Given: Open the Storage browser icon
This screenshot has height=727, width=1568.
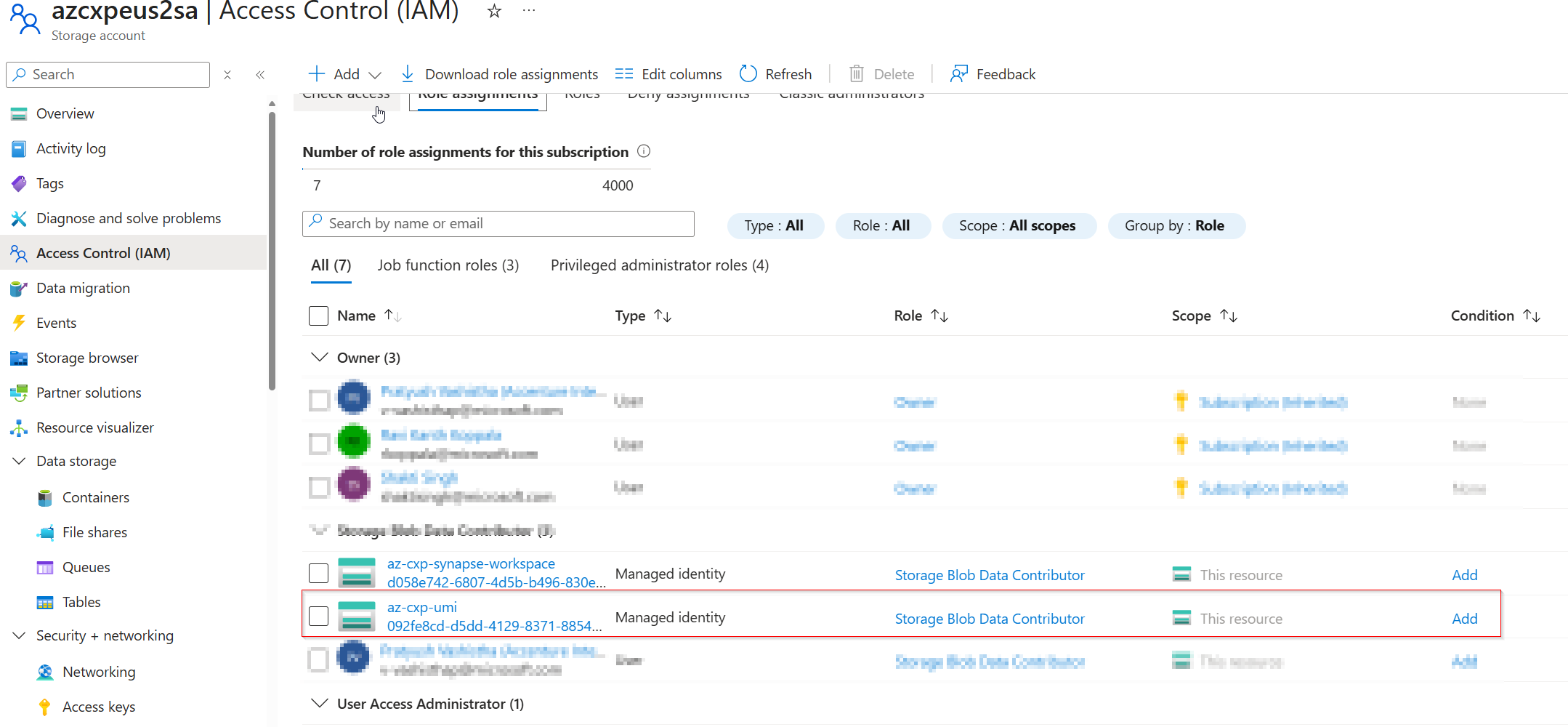Looking at the screenshot, I should (x=19, y=358).
